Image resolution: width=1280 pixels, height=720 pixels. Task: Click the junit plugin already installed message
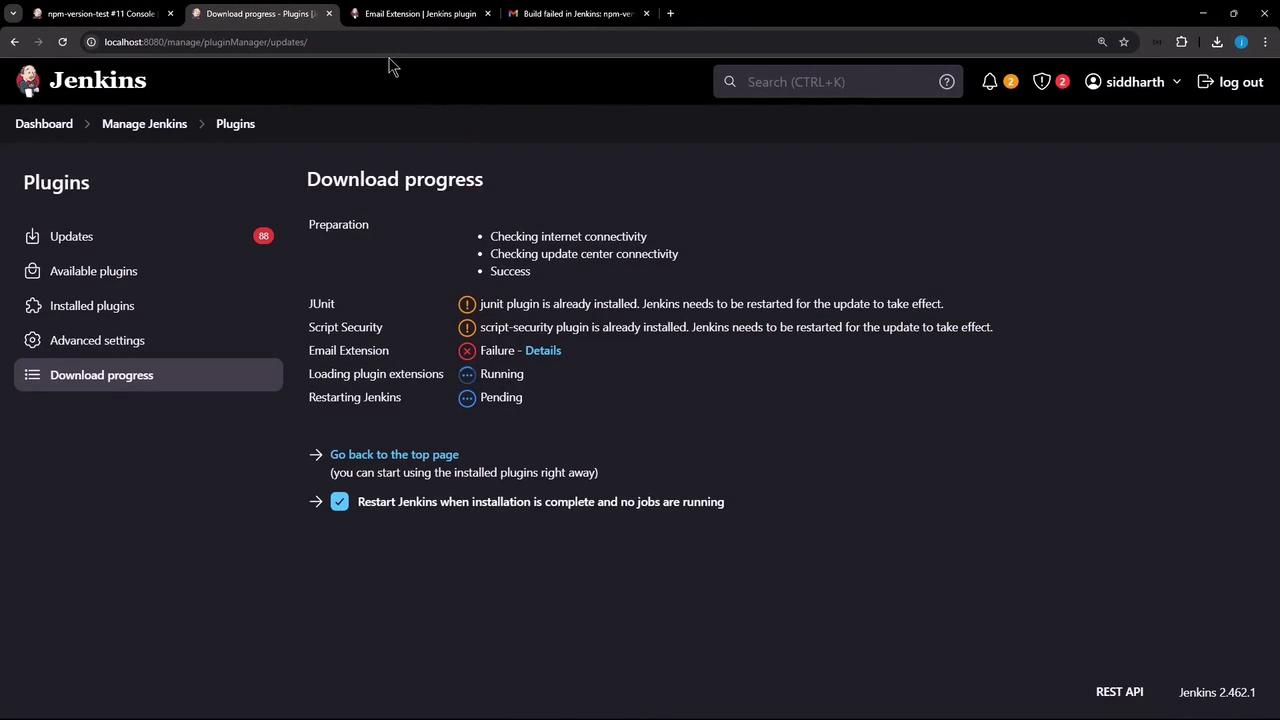coord(712,304)
